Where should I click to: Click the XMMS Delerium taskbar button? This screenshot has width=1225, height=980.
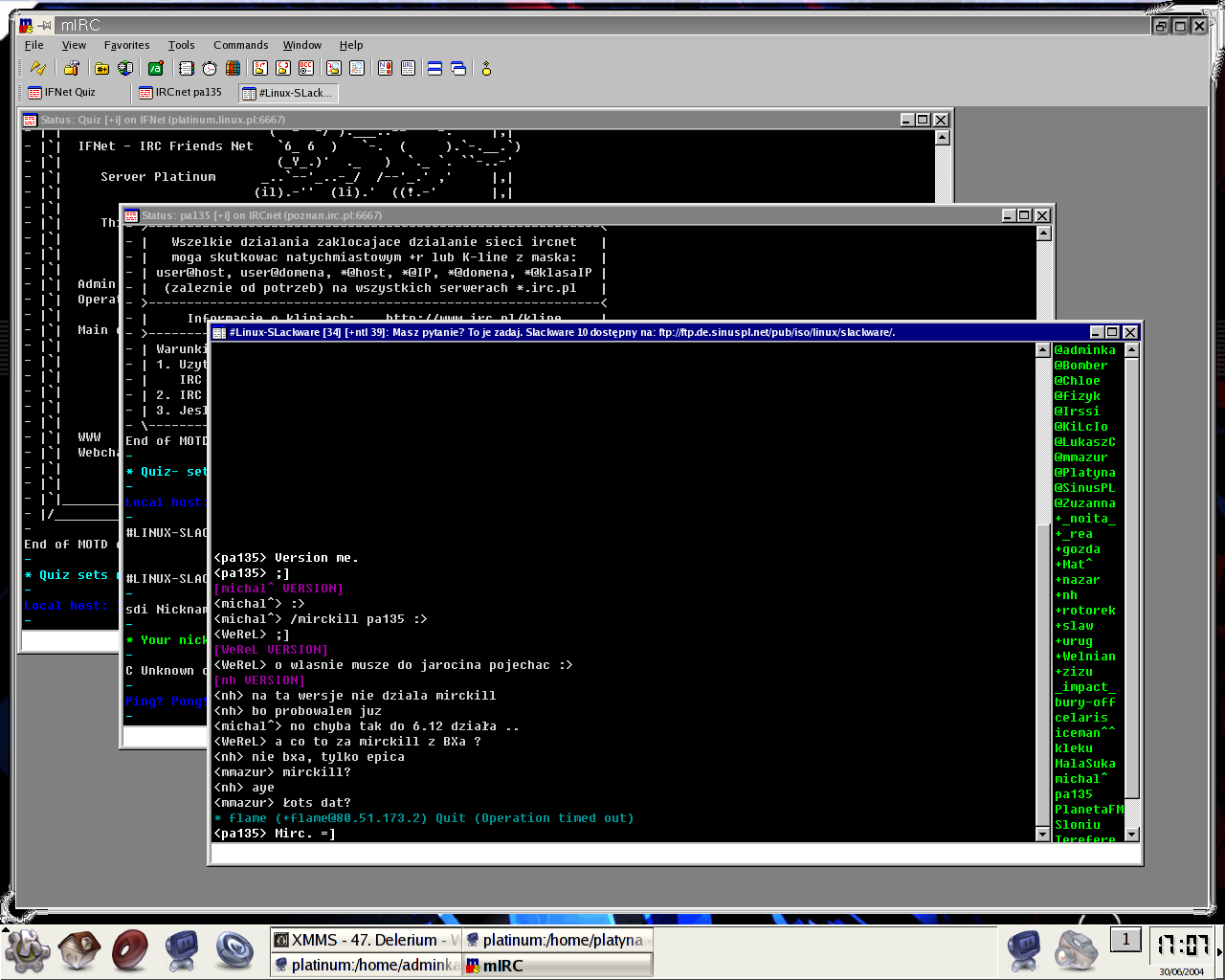click(x=366, y=940)
